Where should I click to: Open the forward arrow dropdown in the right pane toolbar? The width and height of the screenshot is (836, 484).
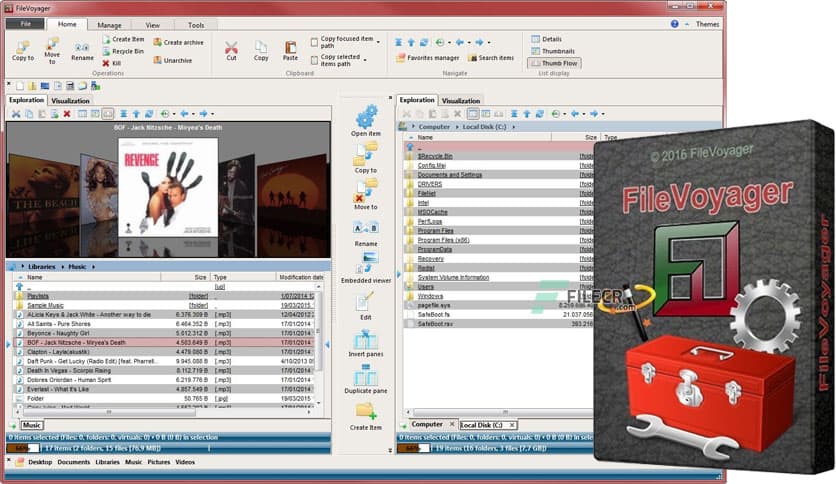602,114
